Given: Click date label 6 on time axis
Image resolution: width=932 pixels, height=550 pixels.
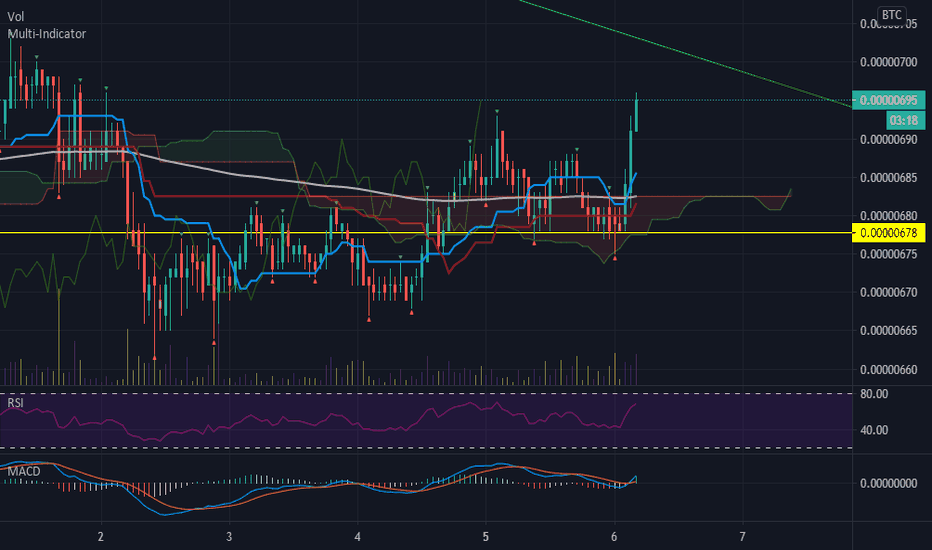Looking at the screenshot, I should click(x=614, y=537).
